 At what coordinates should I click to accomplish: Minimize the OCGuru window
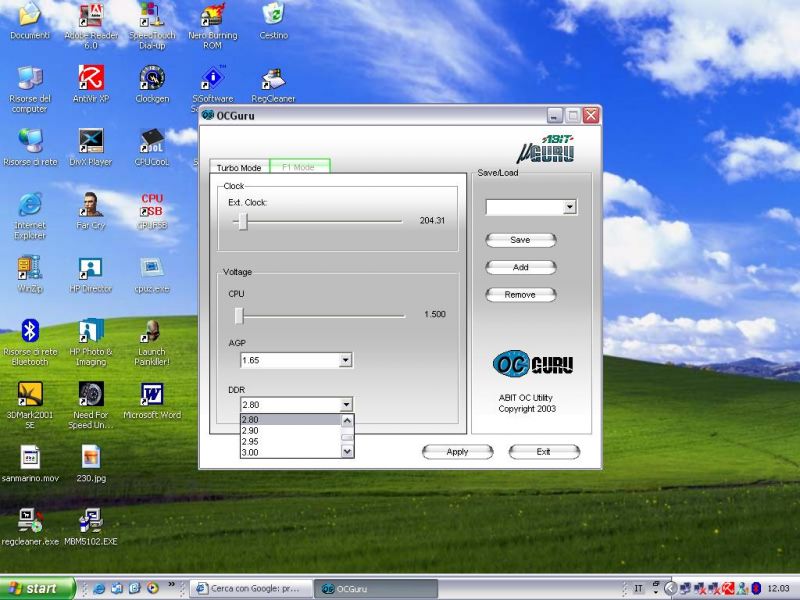tap(555, 115)
